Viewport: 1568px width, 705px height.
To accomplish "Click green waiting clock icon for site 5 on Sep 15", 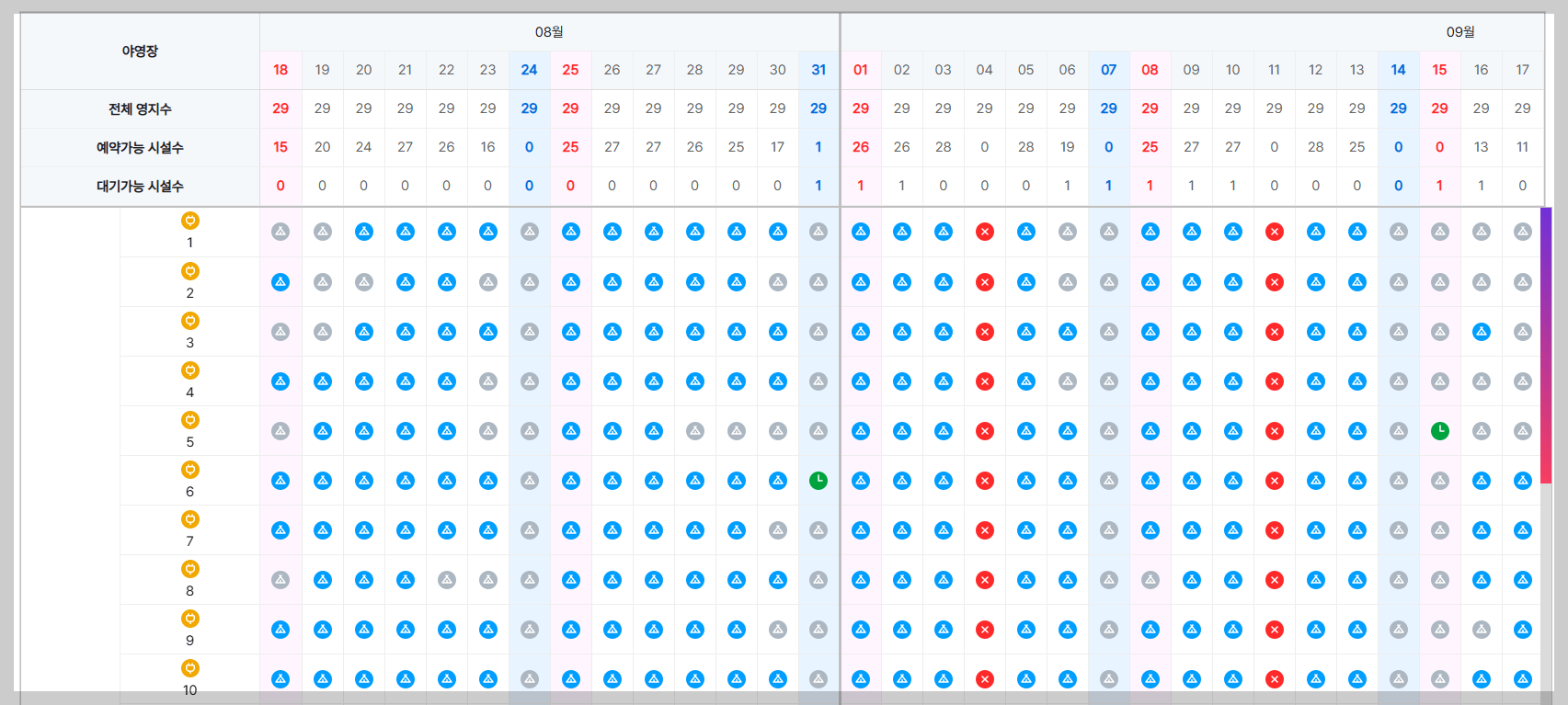I will [x=1440, y=431].
